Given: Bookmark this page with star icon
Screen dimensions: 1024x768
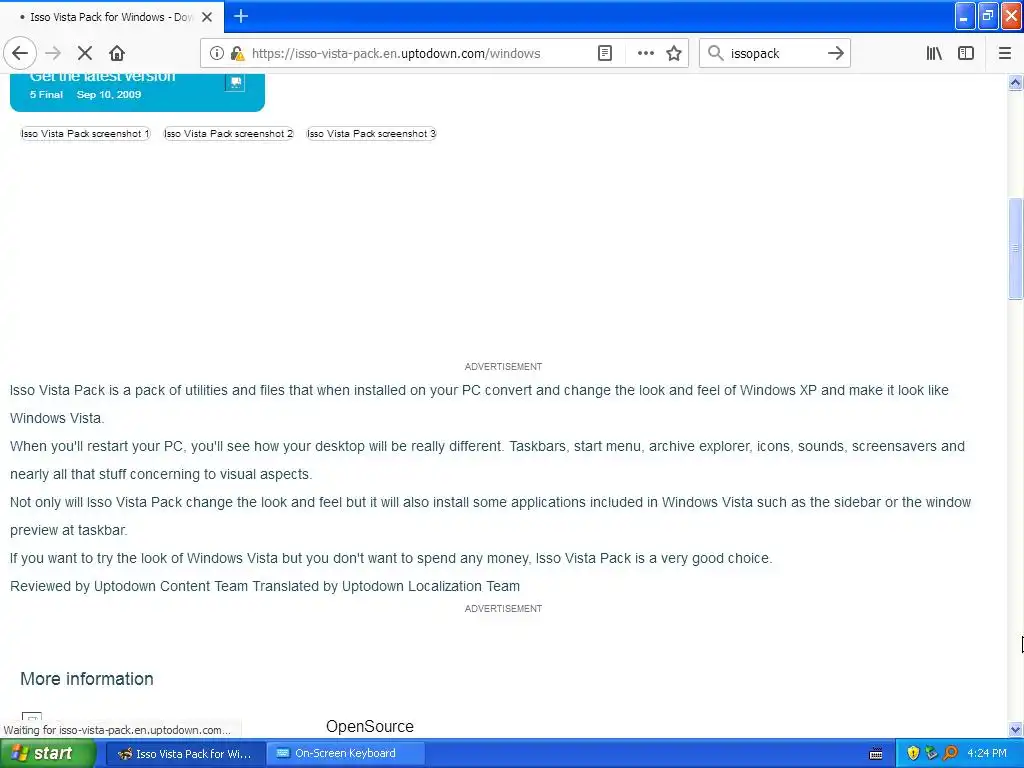Looking at the screenshot, I should point(674,54).
